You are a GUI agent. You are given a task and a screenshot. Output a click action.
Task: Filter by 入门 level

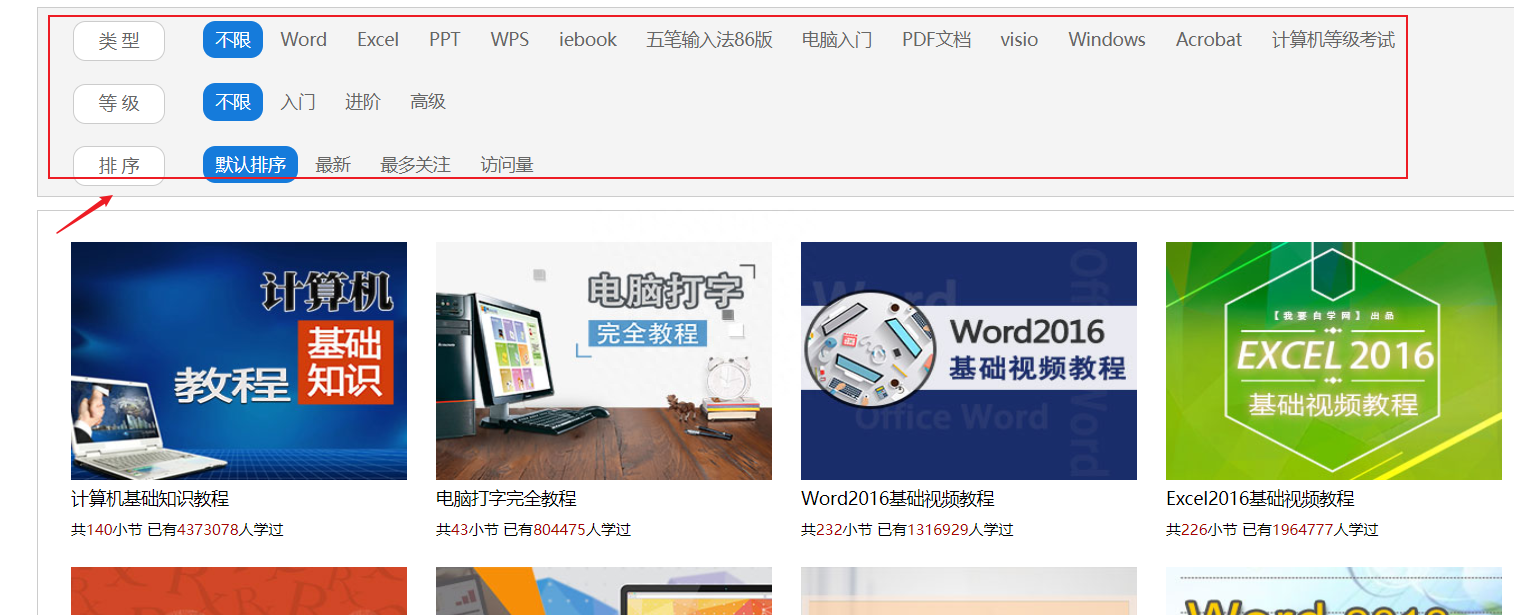[298, 102]
